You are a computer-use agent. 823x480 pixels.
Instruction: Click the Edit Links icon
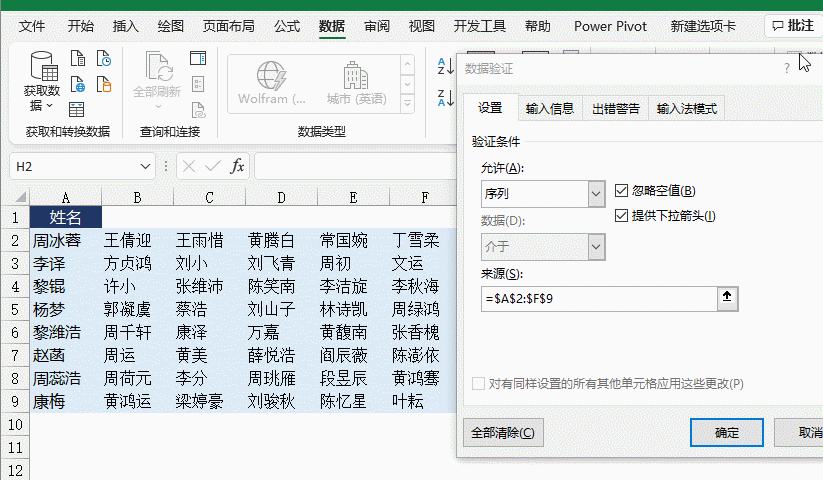(x=198, y=110)
